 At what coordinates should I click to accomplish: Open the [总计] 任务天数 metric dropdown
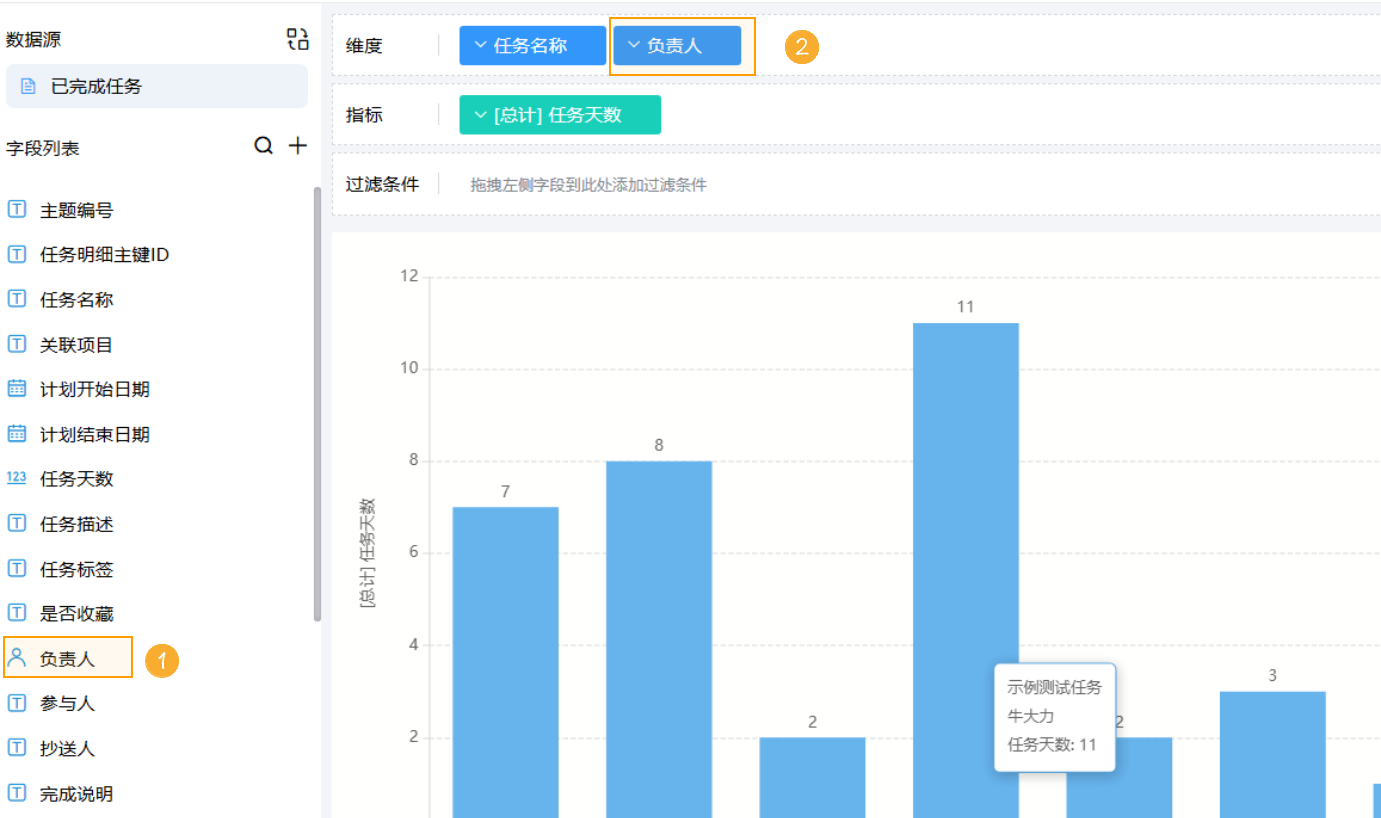[480, 115]
